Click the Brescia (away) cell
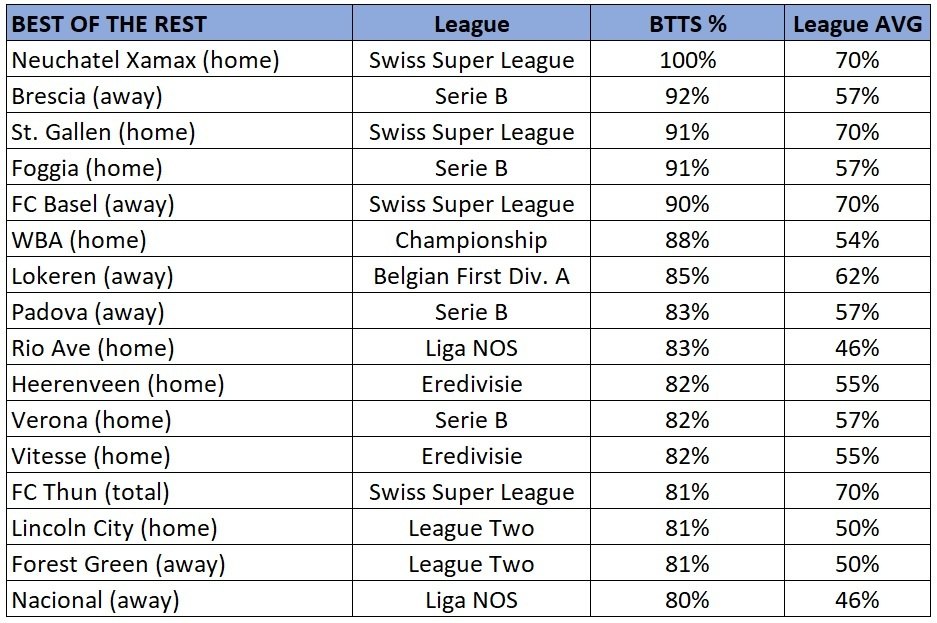Viewport: 937px width, 623px height. (x=179, y=95)
